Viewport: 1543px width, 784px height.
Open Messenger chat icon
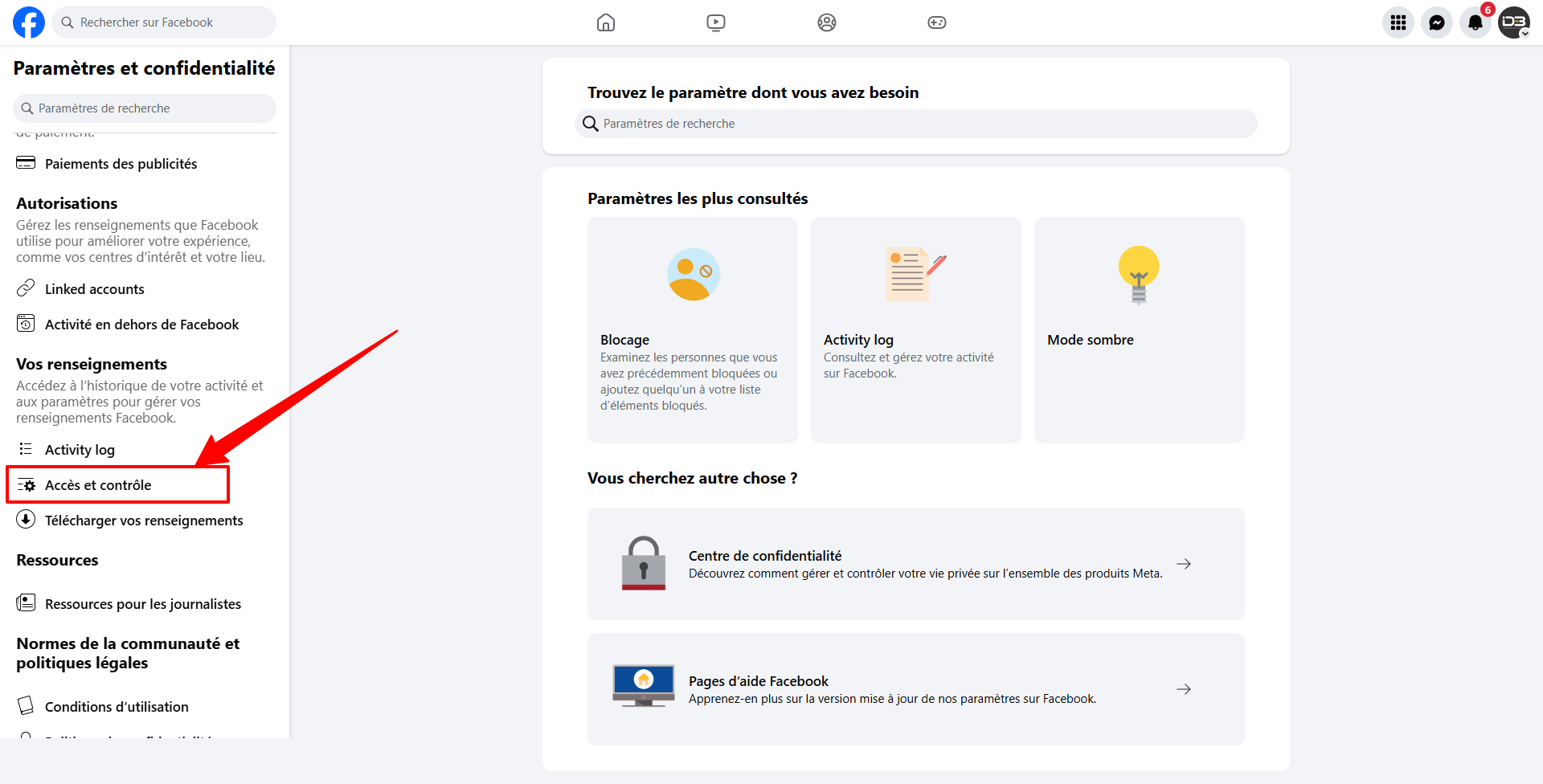click(x=1437, y=22)
